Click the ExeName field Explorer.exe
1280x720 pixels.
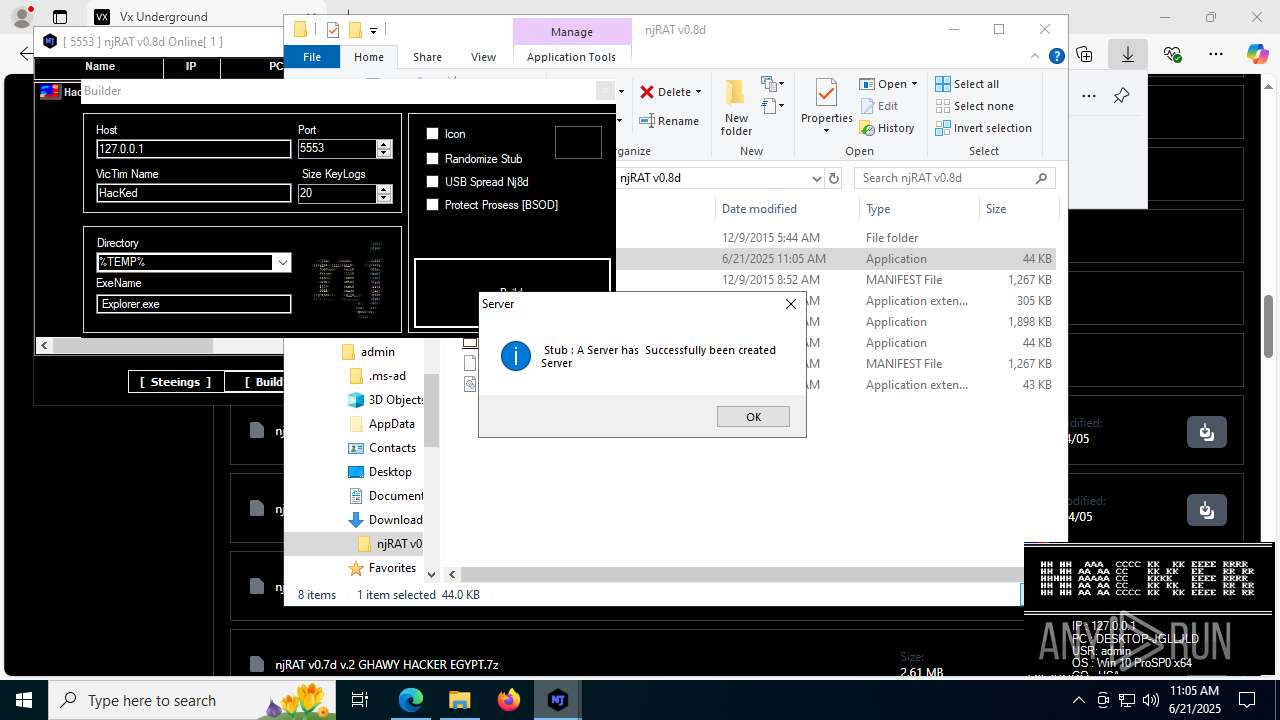[193, 304]
